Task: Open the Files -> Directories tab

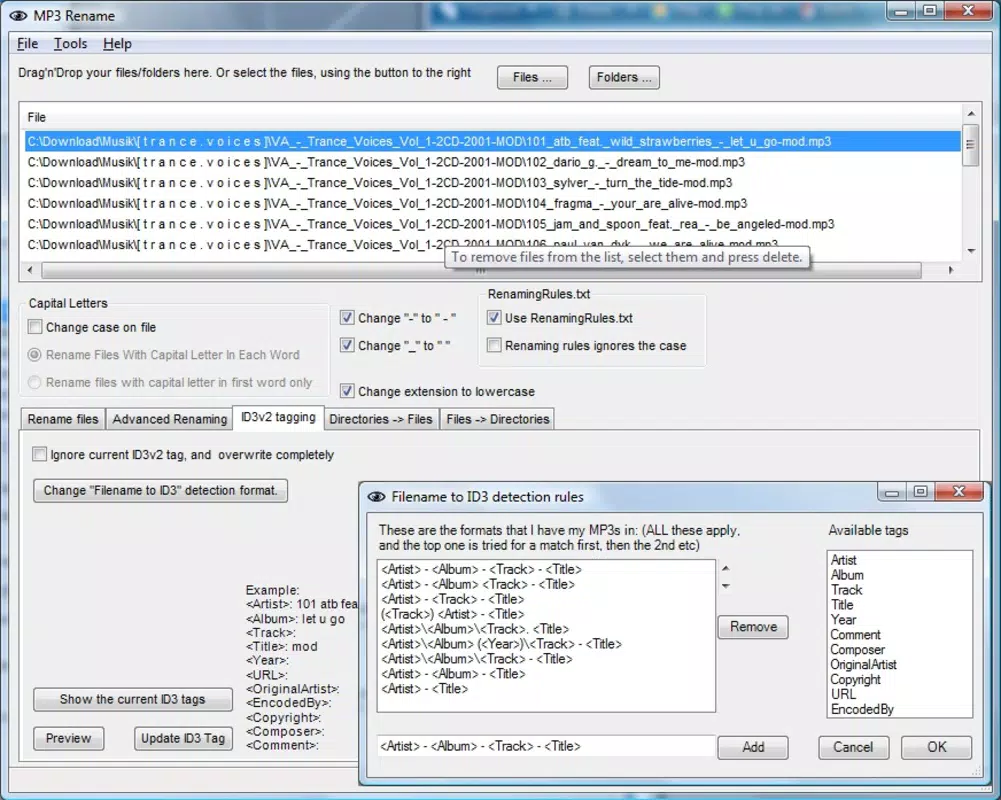Action: (x=498, y=419)
